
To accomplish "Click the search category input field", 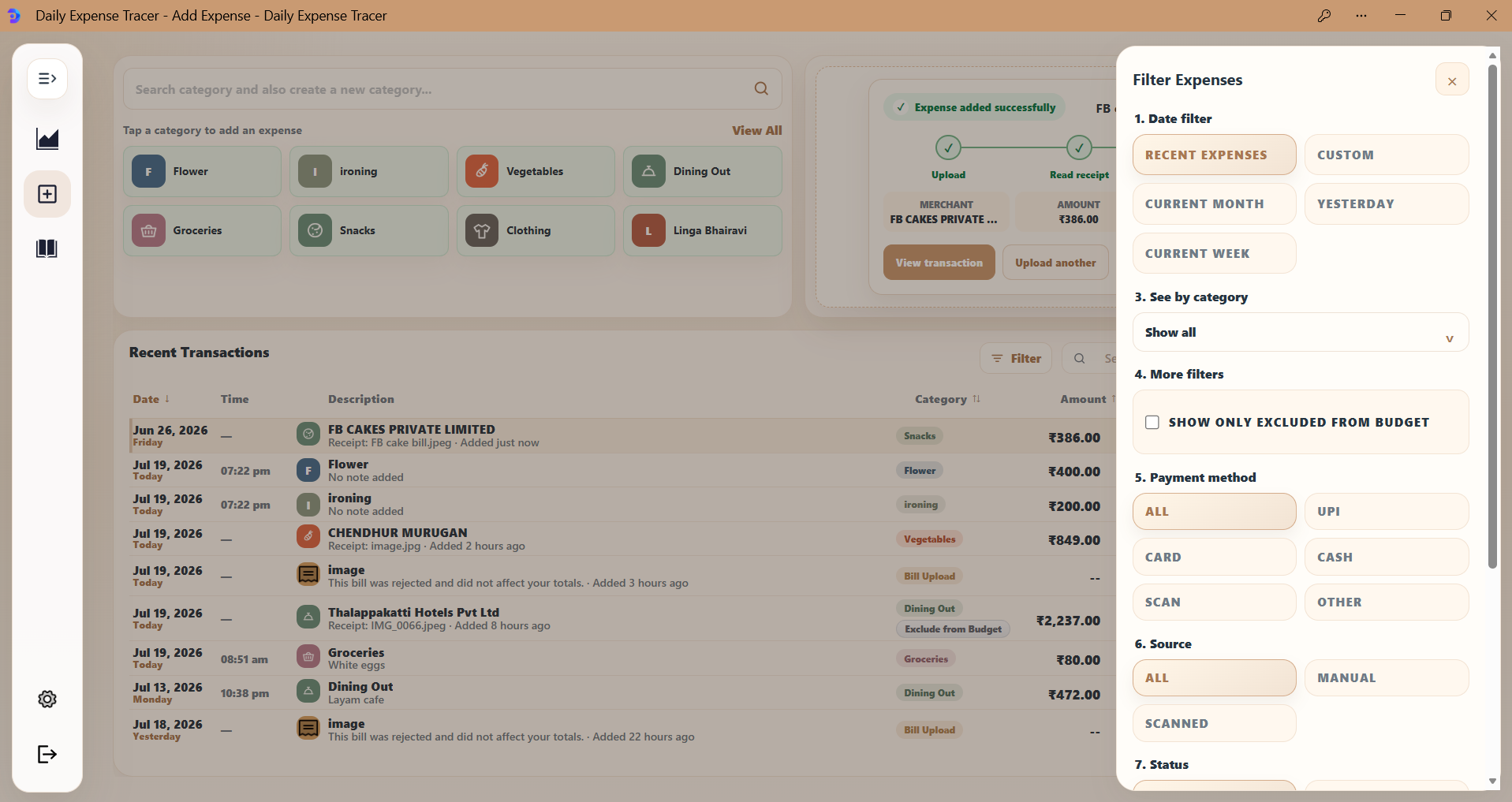I will point(452,89).
